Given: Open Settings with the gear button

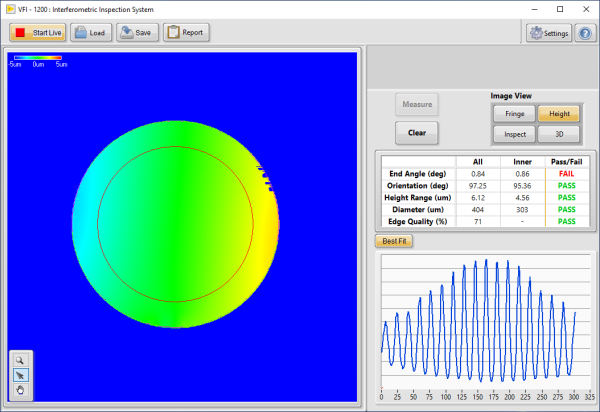Looking at the screenshot, I should [549, 33].
